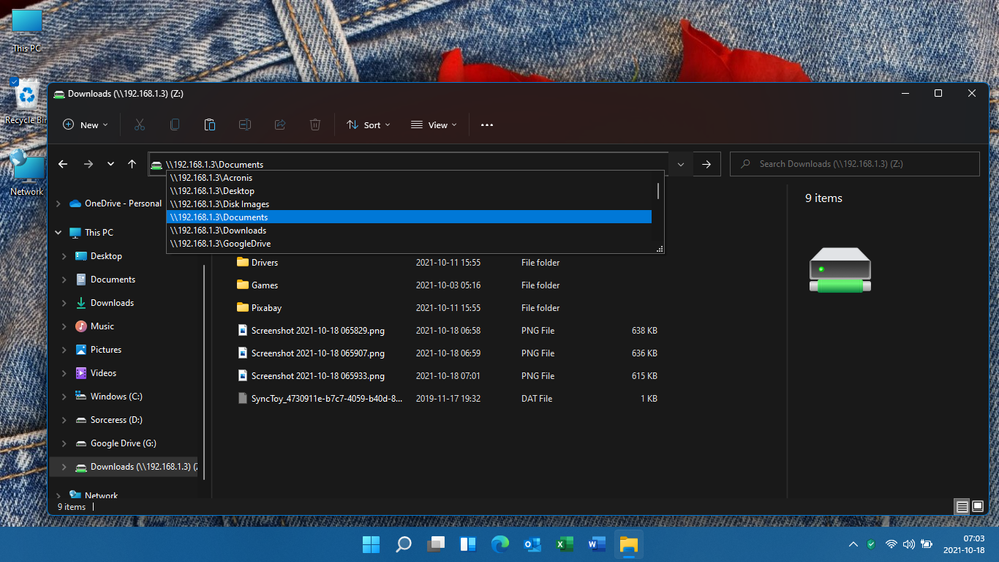The image size is (999, 562).
Task: Launch Word from taskbar
Action: 596,544
